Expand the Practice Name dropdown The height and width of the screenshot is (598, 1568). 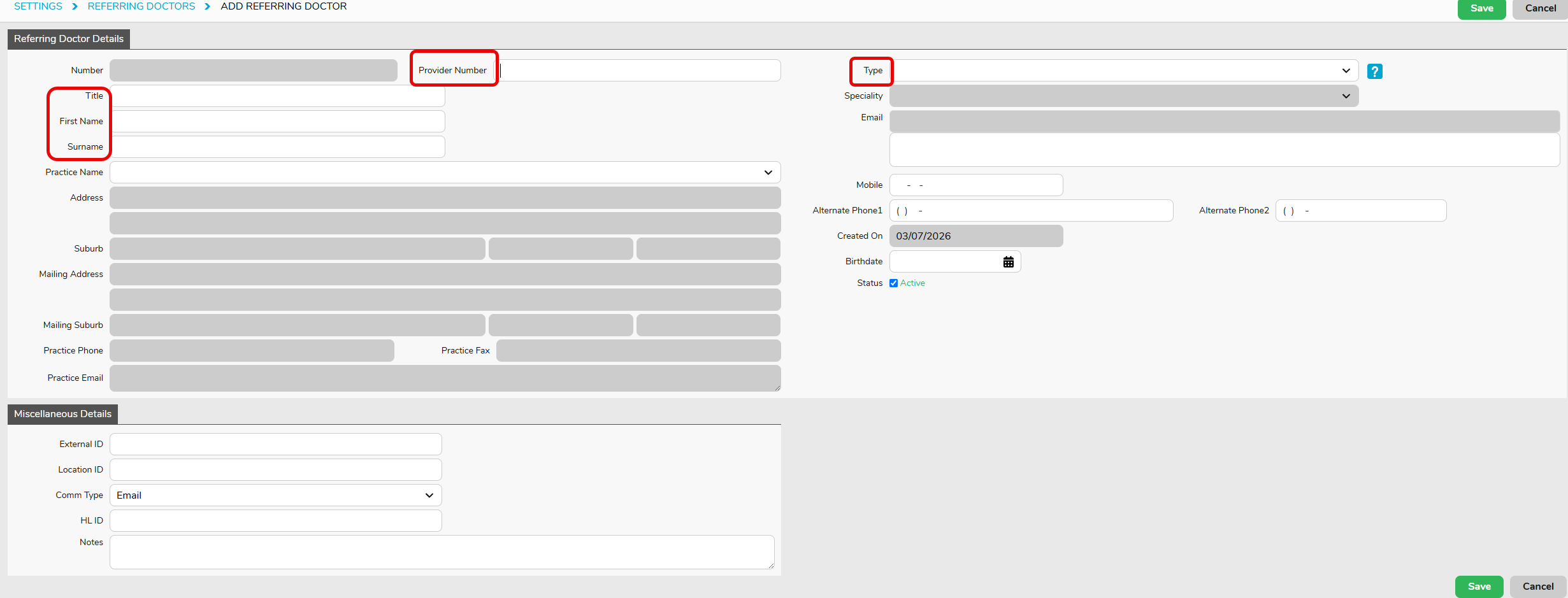[445, 173]
